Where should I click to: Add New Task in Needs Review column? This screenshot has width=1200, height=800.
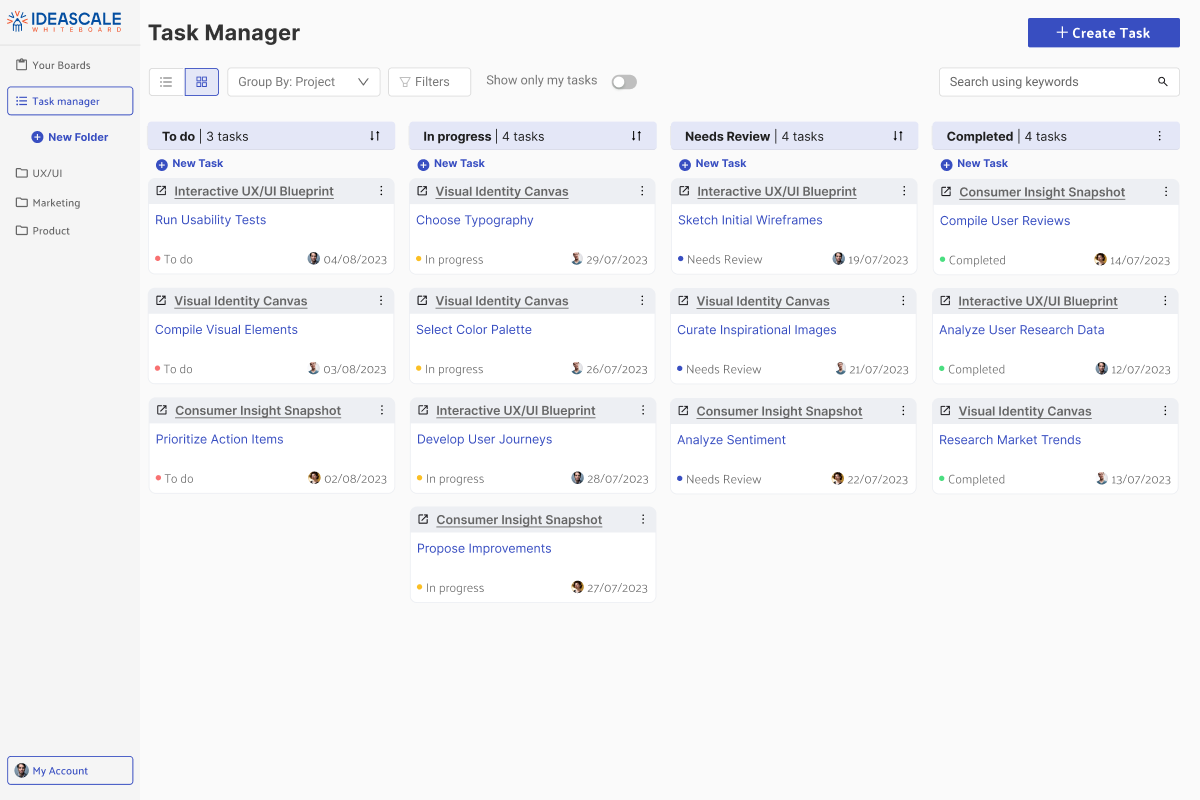pyautogui.click(x=713, y=164)
